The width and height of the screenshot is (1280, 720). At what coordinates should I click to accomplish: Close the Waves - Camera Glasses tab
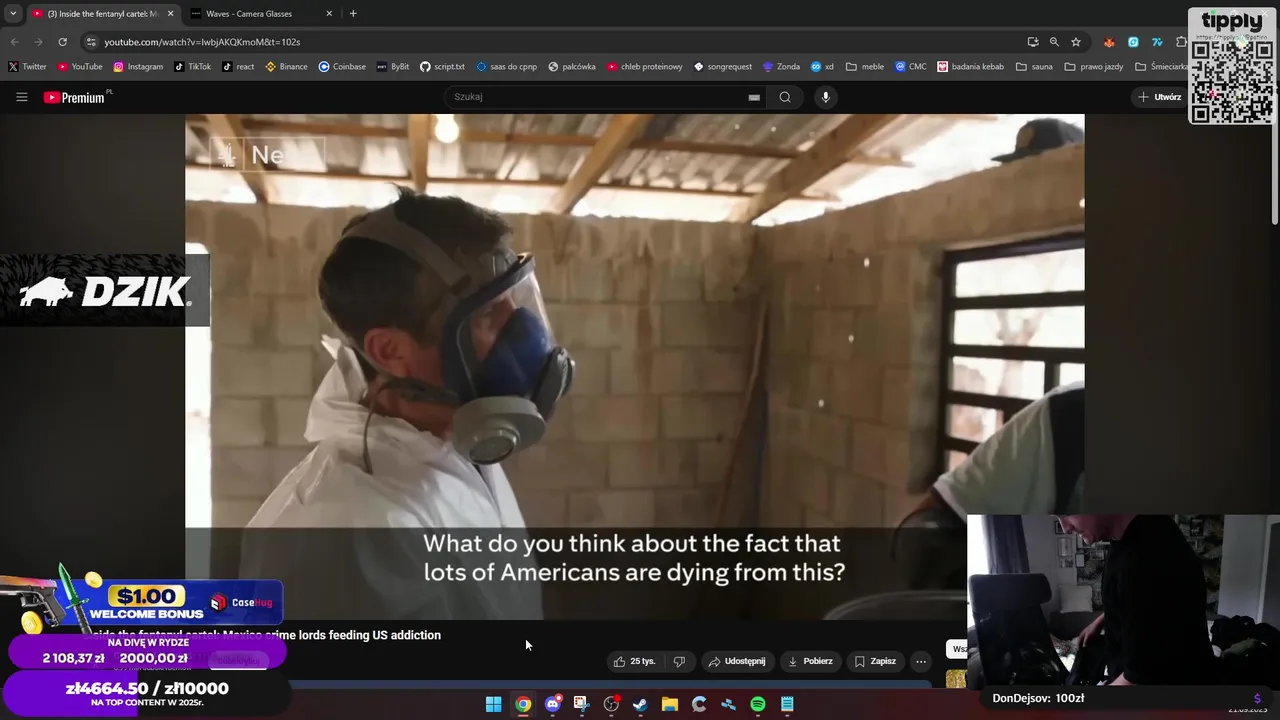click(329, 14)
